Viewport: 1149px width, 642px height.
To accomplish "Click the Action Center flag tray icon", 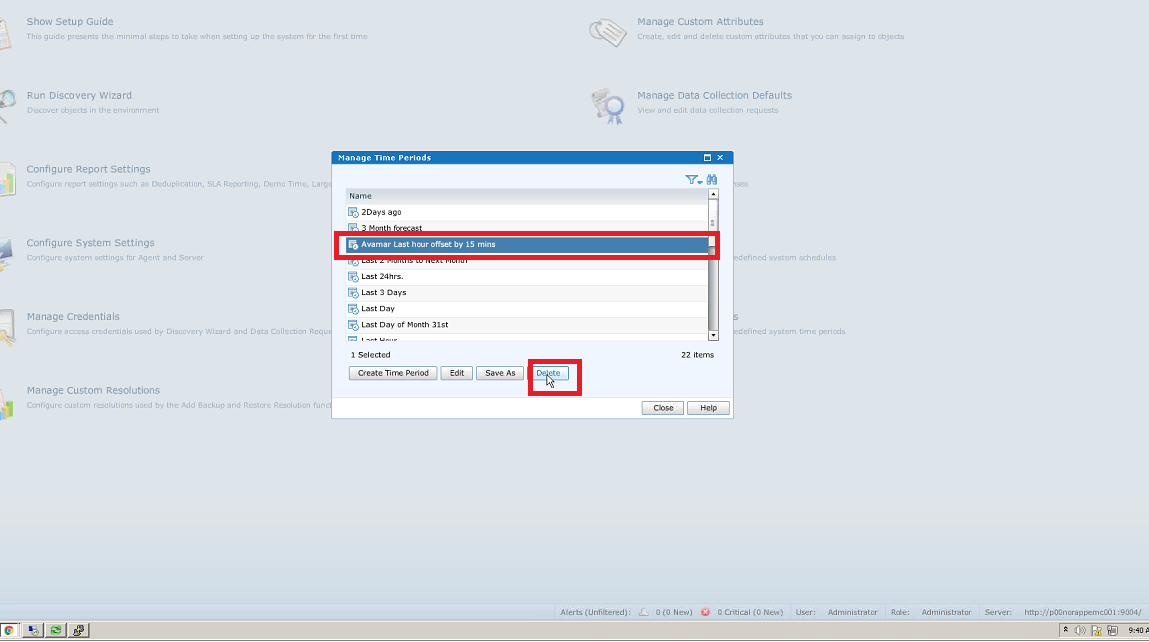I will (1096, 630).
